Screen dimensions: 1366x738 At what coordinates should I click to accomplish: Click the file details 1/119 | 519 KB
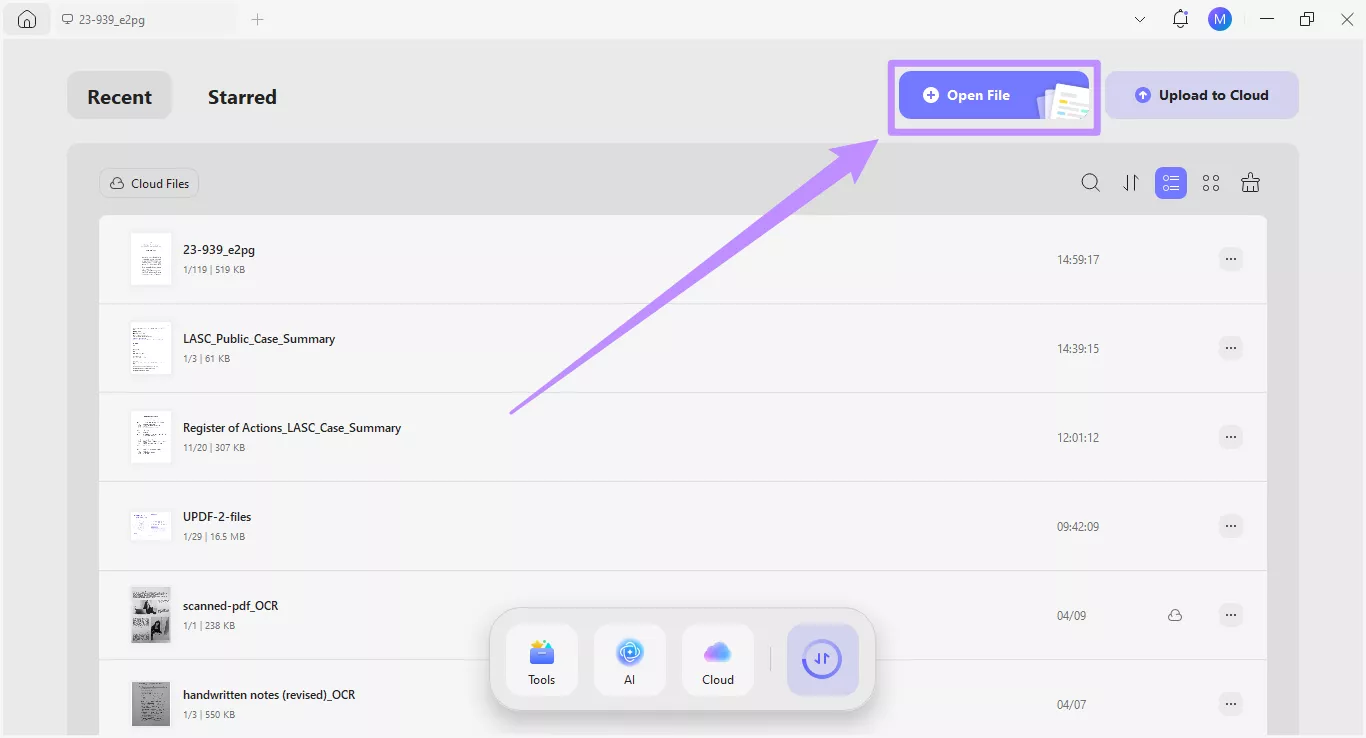coord(214,270)
